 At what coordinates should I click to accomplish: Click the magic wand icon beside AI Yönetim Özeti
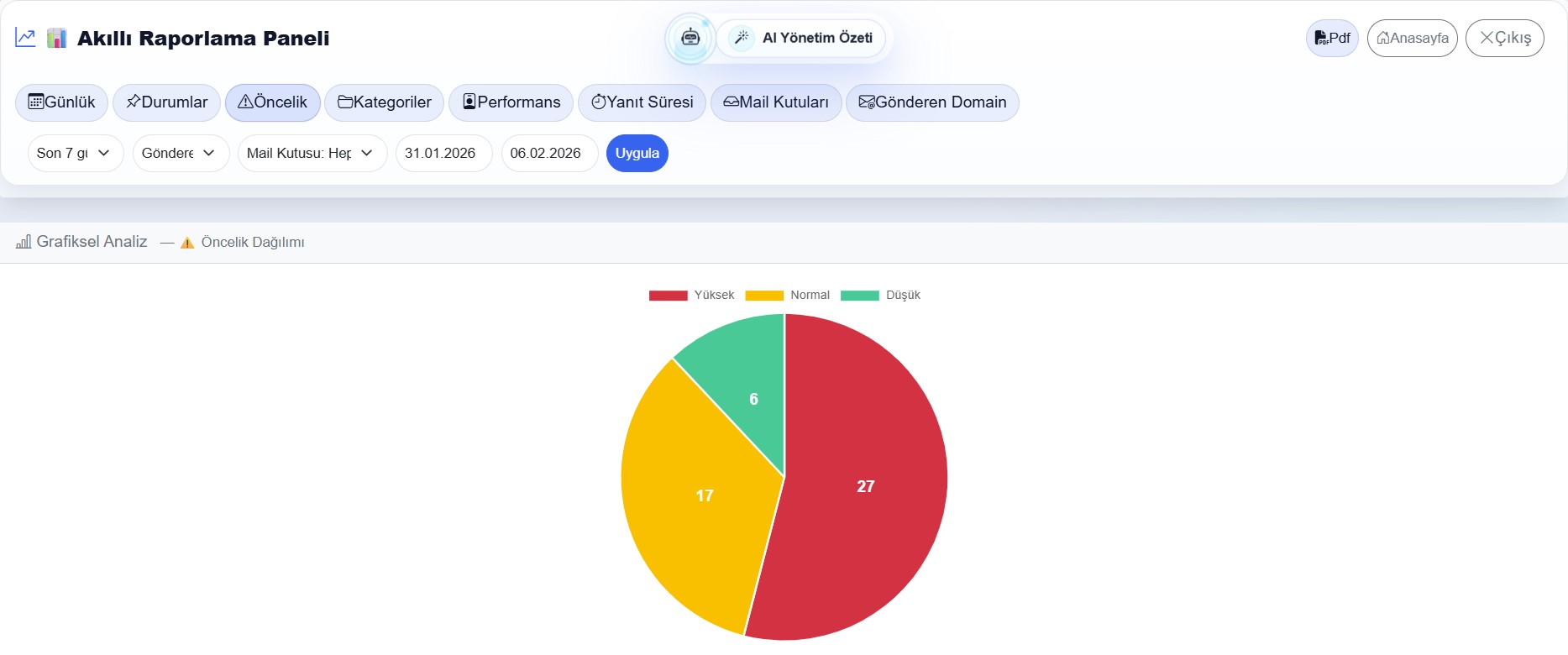pyautogui.click(x=741, y=38)
